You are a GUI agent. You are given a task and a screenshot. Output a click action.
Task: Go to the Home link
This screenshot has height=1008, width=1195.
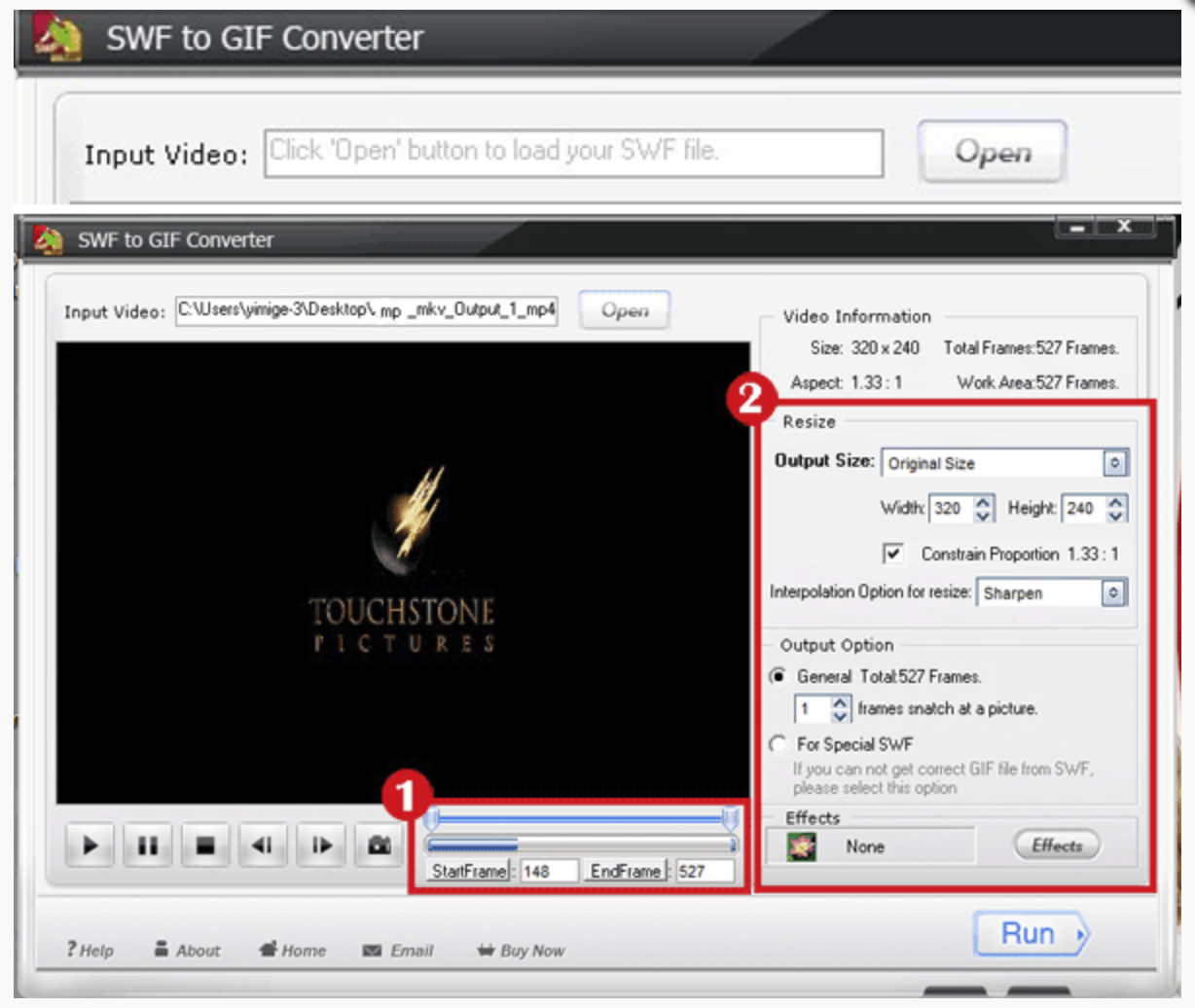(293, 950)
